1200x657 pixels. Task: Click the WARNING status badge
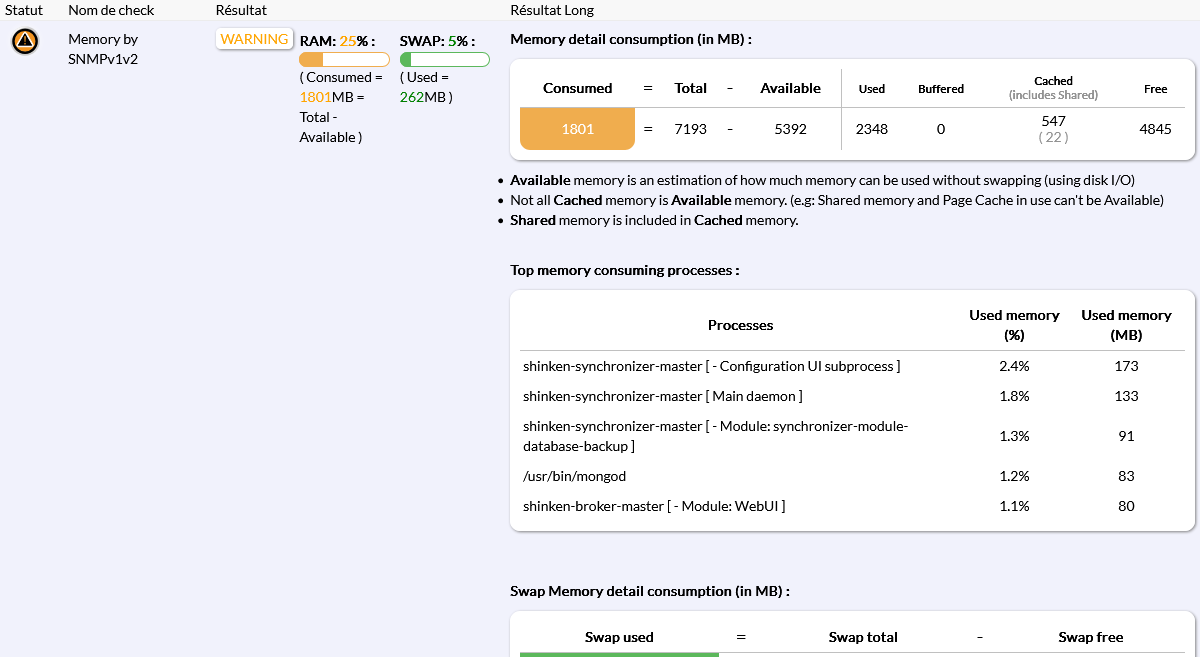pyautogui.click(x=254, y=39)
